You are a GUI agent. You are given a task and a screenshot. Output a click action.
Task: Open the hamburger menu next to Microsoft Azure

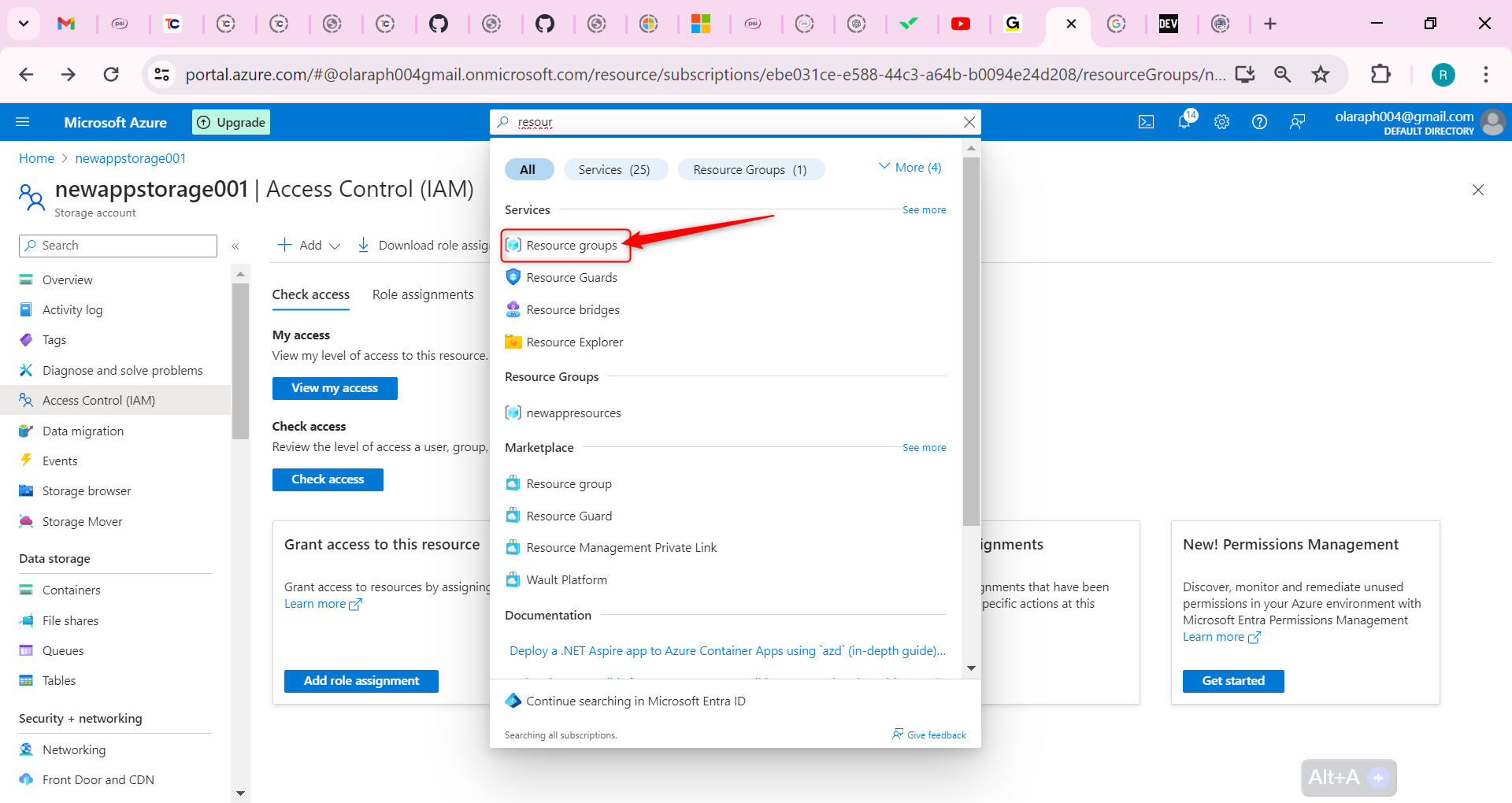point(23,122)
